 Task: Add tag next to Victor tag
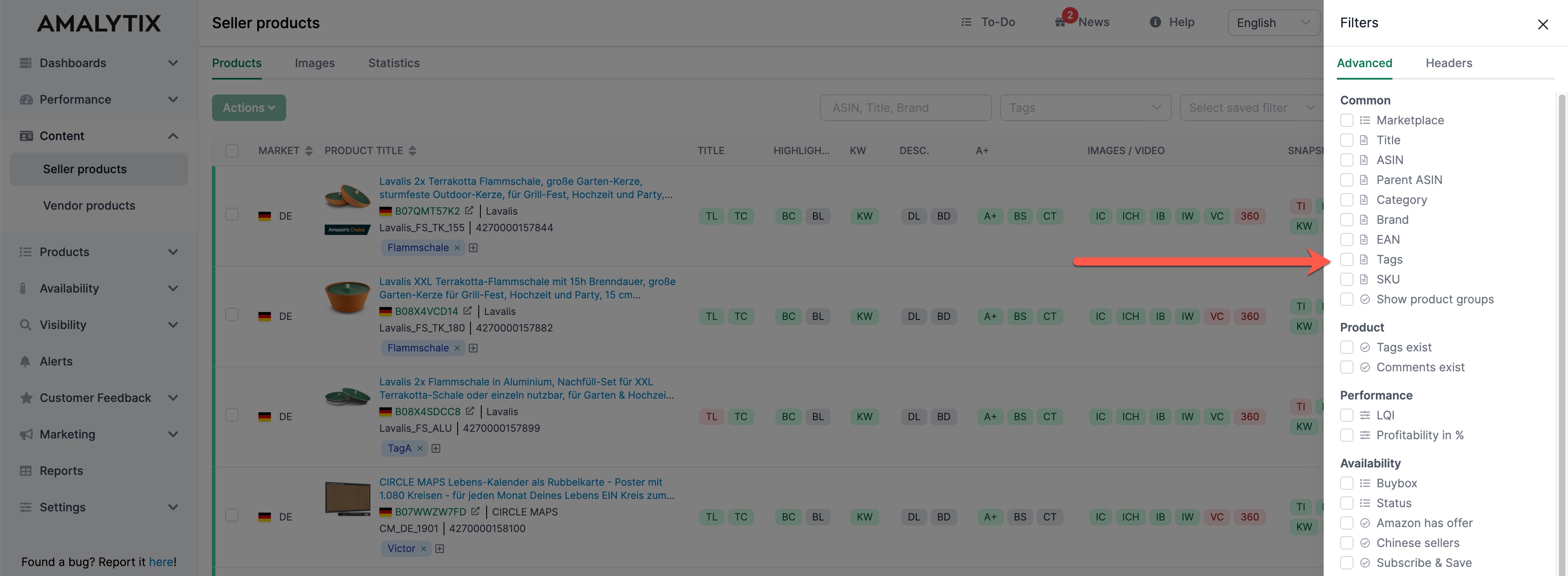pyautogui.click(x=439, y=549)
